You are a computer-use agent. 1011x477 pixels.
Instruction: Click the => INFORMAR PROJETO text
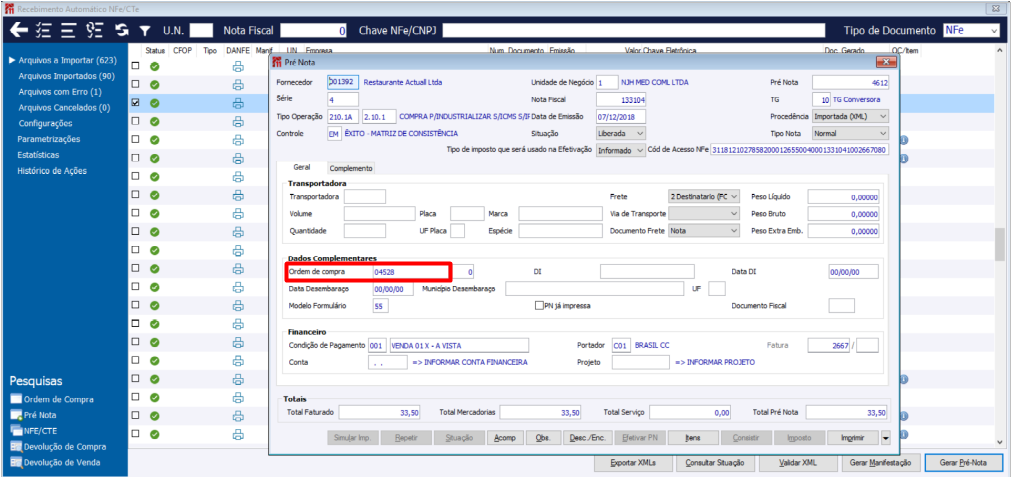(715, 362)
